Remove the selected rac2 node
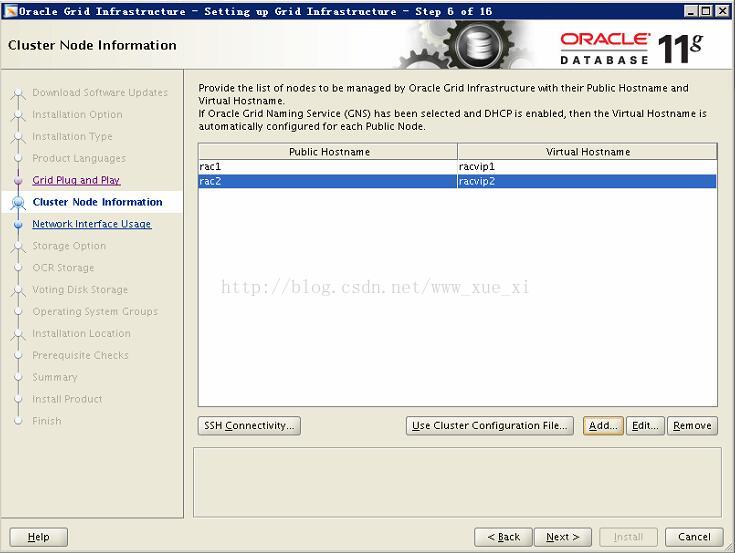This screenshot has width=735, height=553. pyautogui.click(x=692, y=426)
